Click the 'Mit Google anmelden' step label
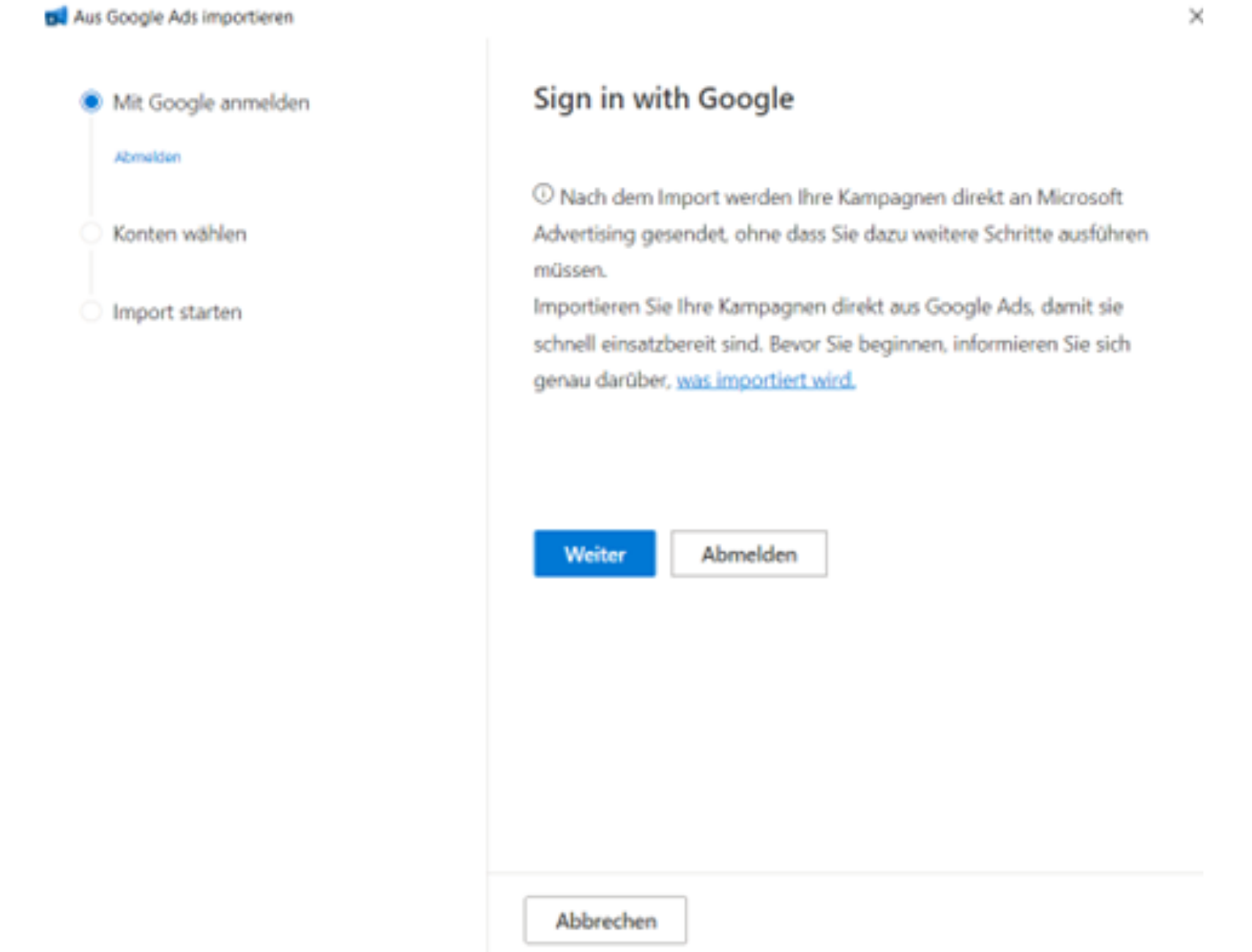This screenshot has height=952, width=1252. (x=211, y=103)
